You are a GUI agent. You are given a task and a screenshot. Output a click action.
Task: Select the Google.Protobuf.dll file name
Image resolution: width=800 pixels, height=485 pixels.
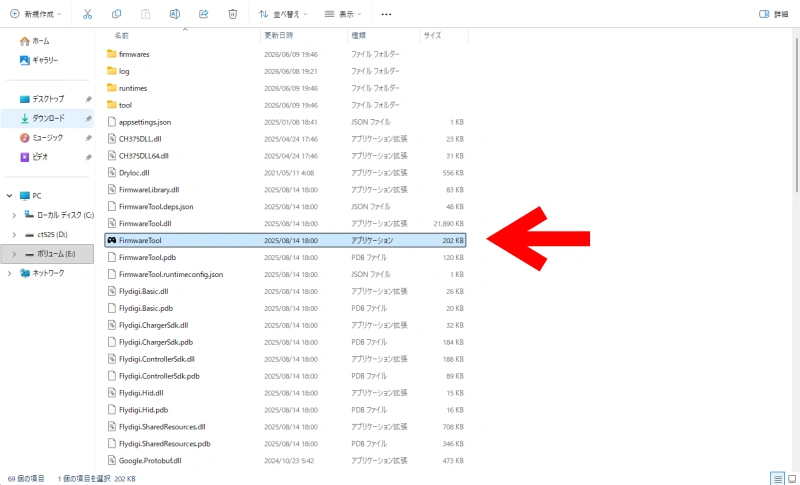click(x=150, y=461)
